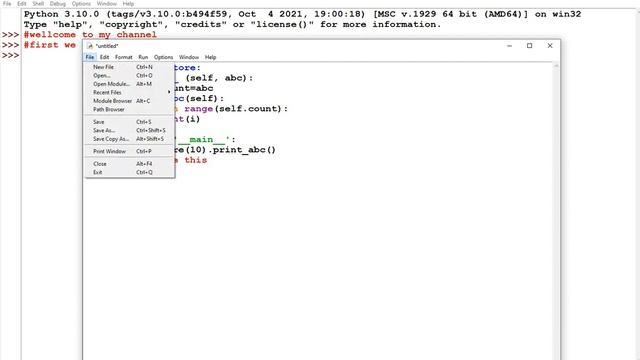
Task: Open the Edit menu in Shell window
Action: (x=22, y=4)
